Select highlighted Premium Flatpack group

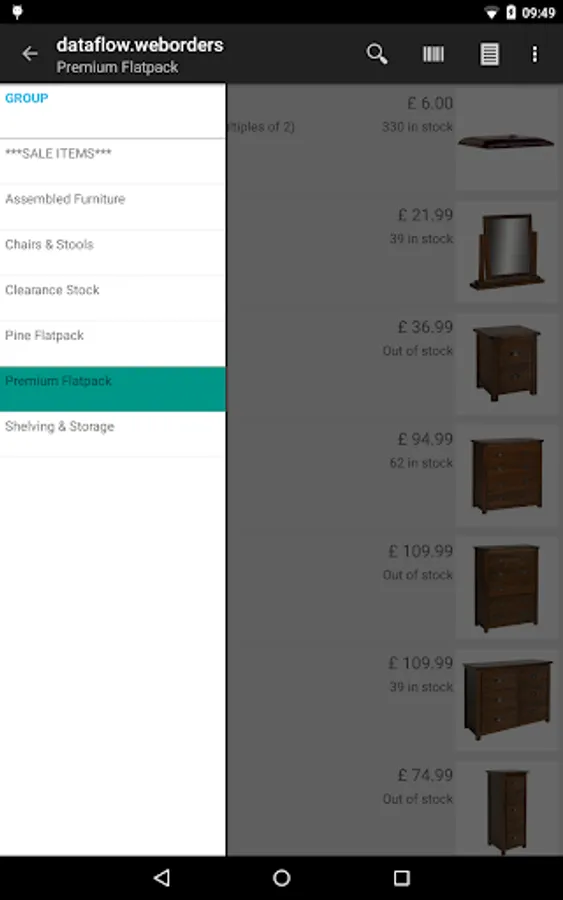(x=112, y=389)
